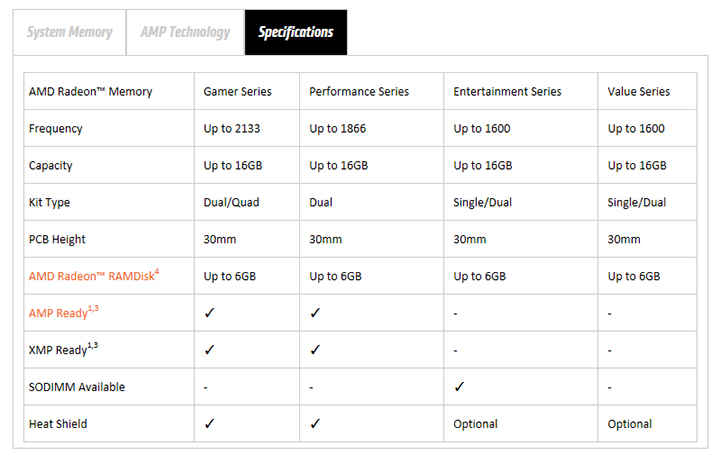Screen dimensions: 720x464
Task: Click Heat Shield checkmark for Gamer Series
Action: pyautogui.click(x=209, y=424)
